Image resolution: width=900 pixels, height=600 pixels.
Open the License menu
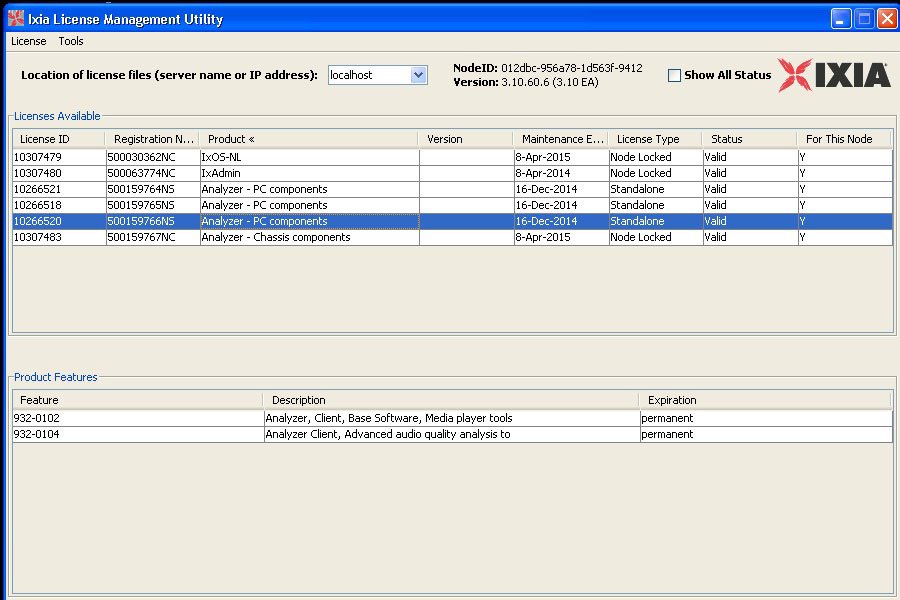coord(28,41)
